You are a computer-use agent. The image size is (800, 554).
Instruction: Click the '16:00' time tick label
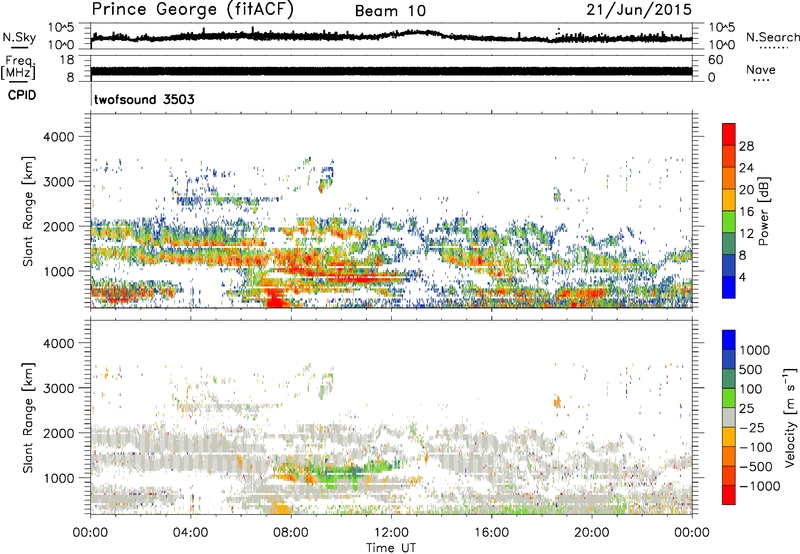[x=491, y=533]
